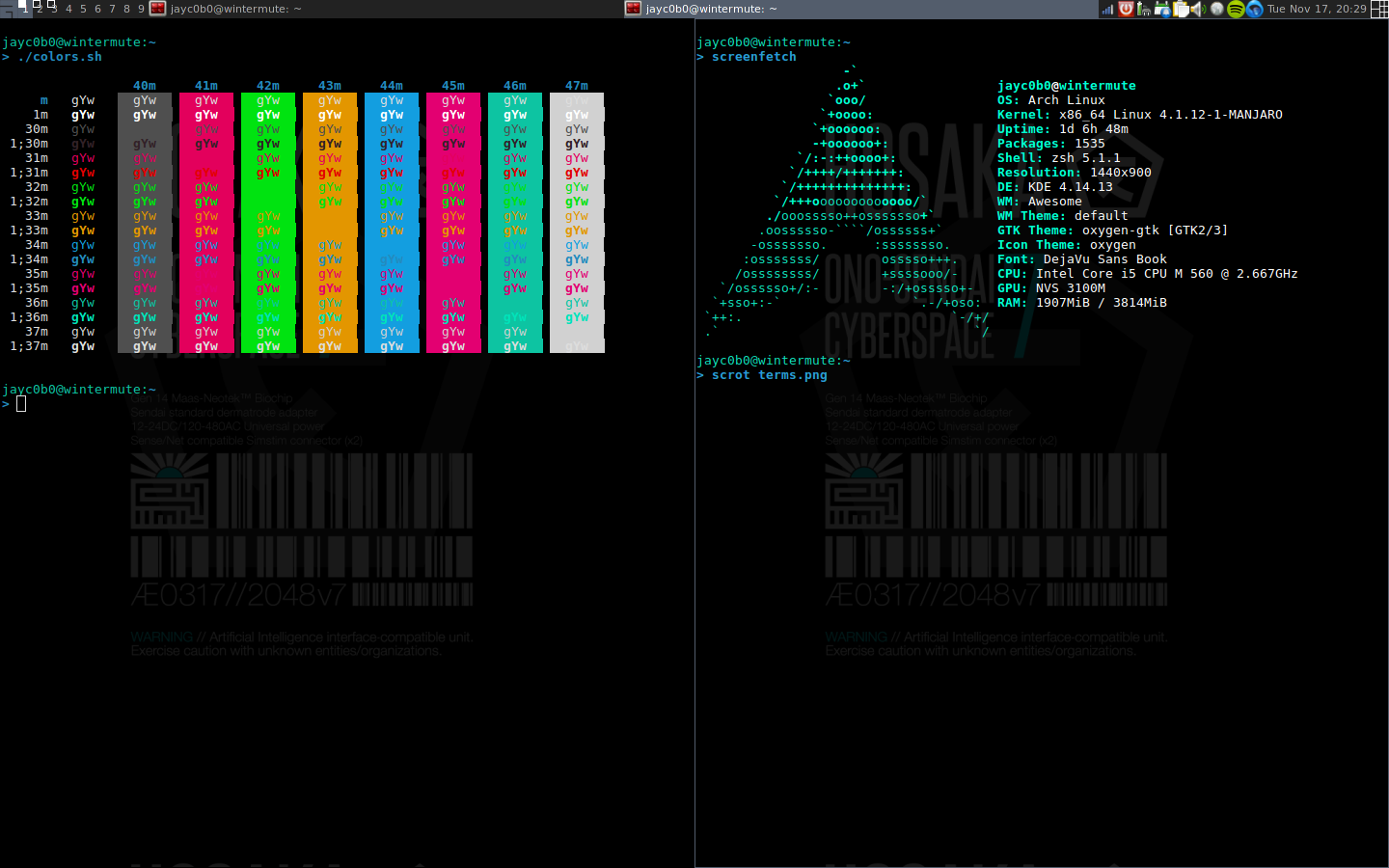The width and height of the screenshot is (1389, 868).
Task: Click the network signal strength tray icon
Action: pos(1107,10)
